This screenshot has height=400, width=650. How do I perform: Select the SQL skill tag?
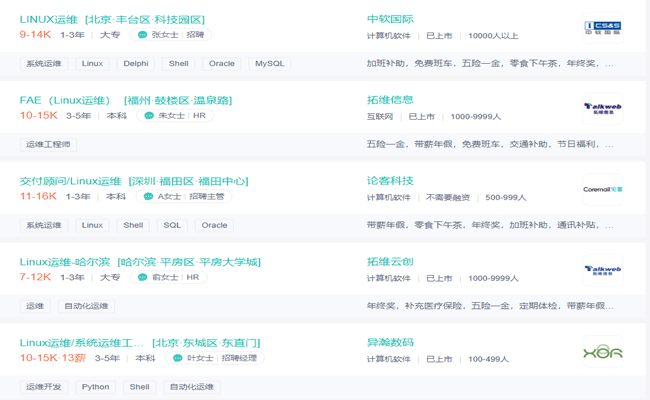[x=172, y=225]
